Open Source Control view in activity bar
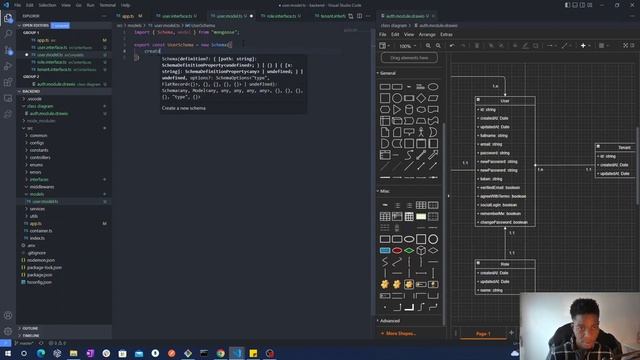Viewport: 640px width, 360px height. pyautogui.click(x=8, y=50)
